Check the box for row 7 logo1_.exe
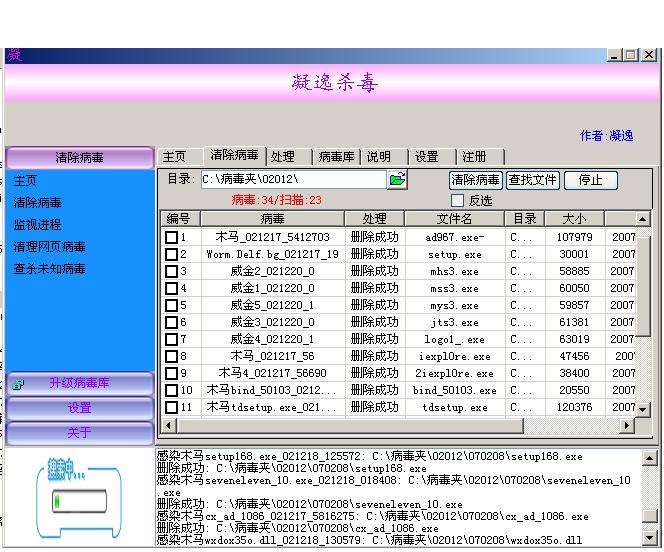 click(171, 339)
